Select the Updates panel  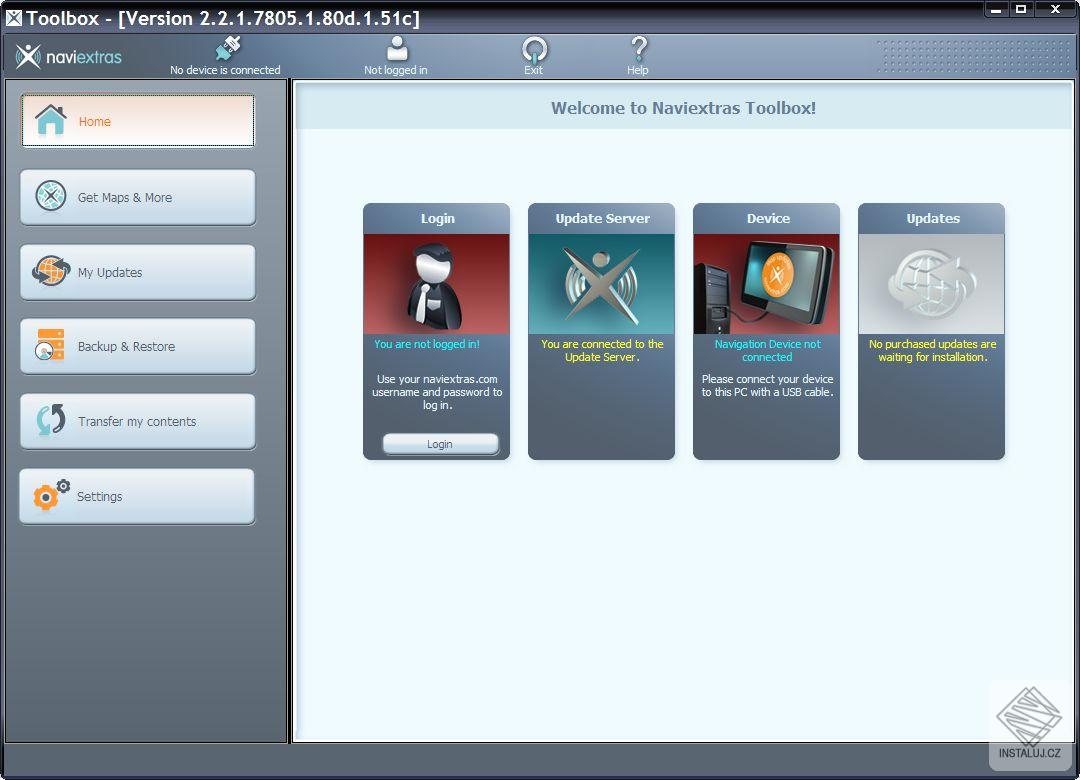tap(931, 330)
